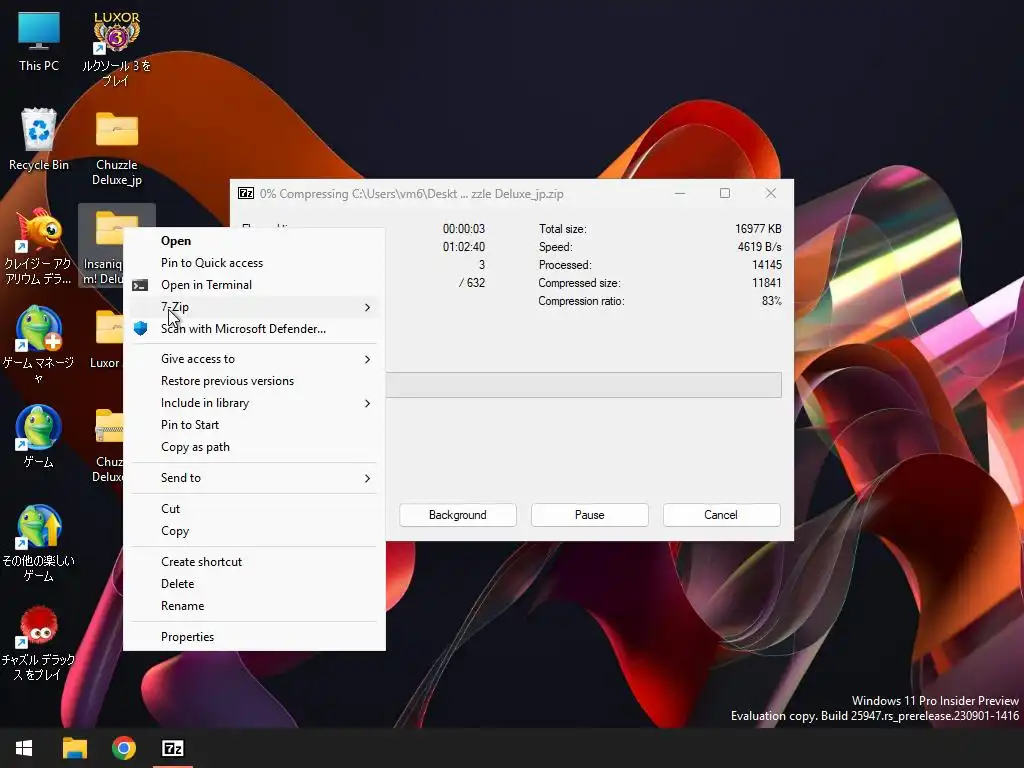Click the Compressed size value 11841
This screenshot has height=768, width=1024.
coord(767,283)
